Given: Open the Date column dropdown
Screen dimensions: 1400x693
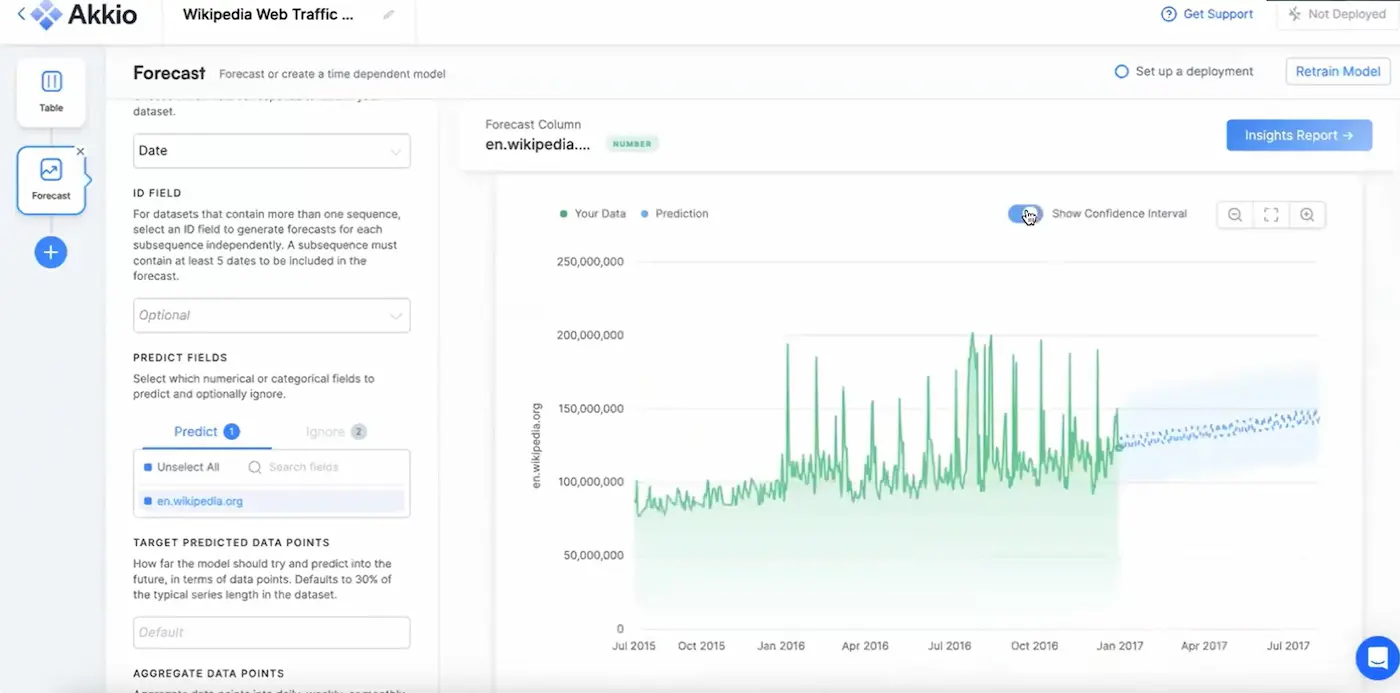Looking at the screenshot, I should pyautogui.click(x=271, y=150).
